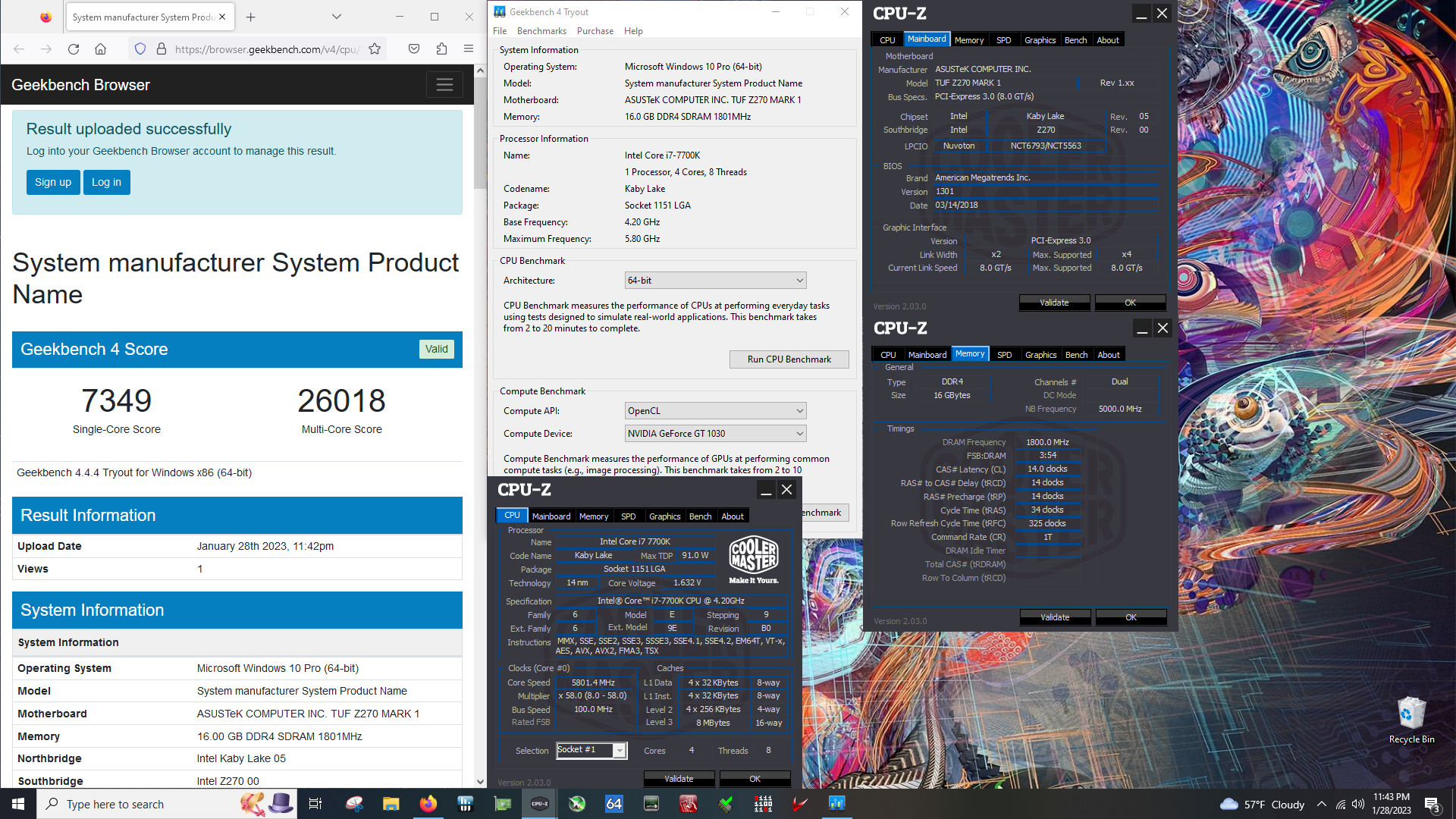Open the Firefox extensions puzzle icon
Viewport: 1456px width, 819px height.
coord(441,49)
